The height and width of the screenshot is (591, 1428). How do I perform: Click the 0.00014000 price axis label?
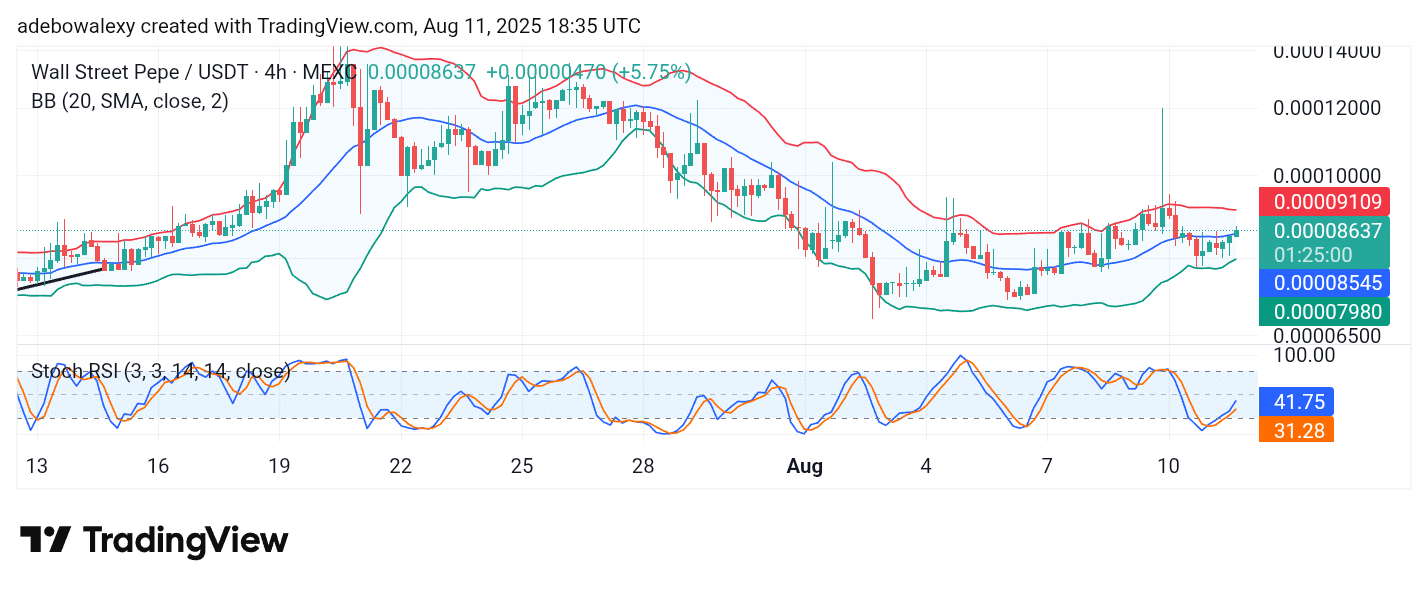pyautogui.click(x=1327, y=51)
